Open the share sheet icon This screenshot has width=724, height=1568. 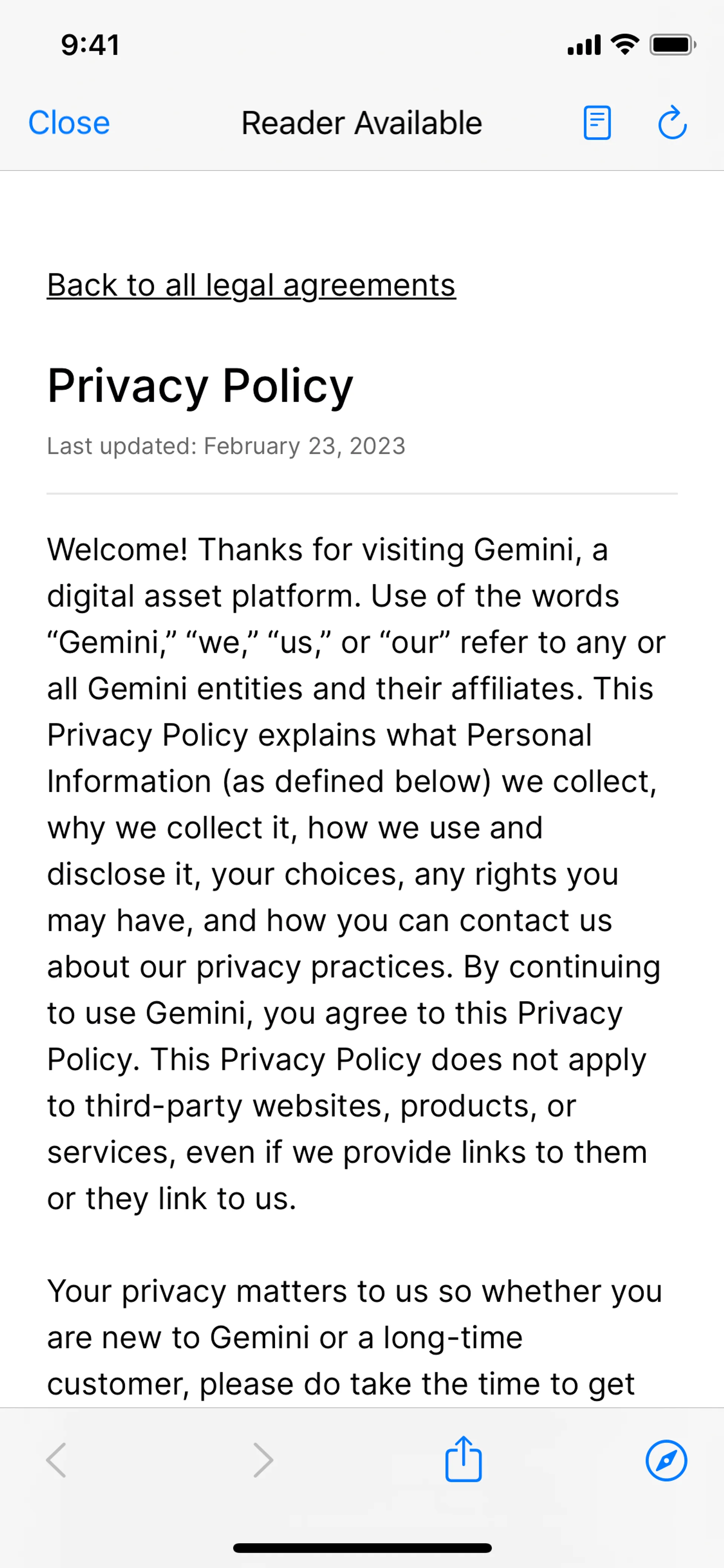point(463,1459)
